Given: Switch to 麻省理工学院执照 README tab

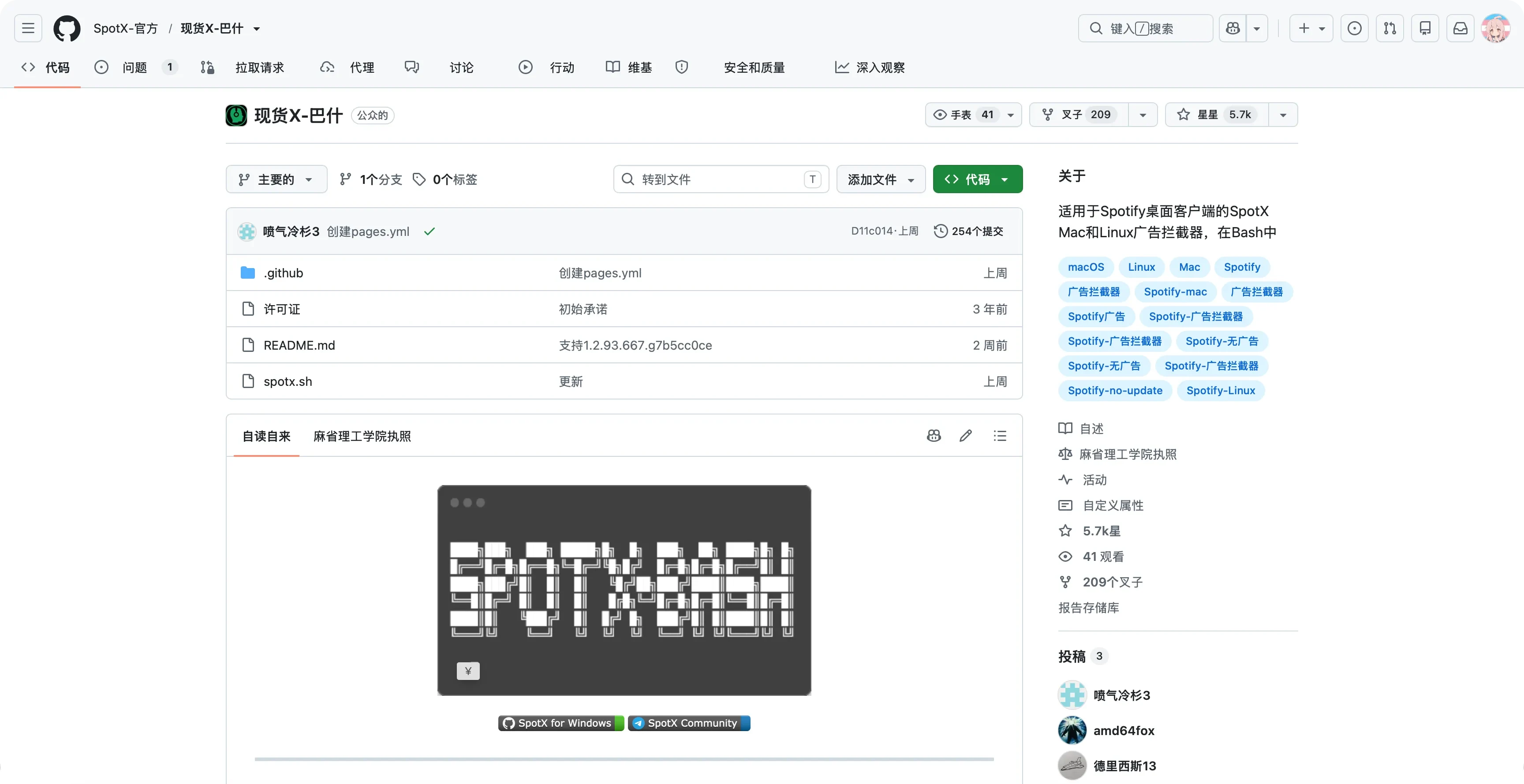Looking at the screenshot, I should [362, 436].
